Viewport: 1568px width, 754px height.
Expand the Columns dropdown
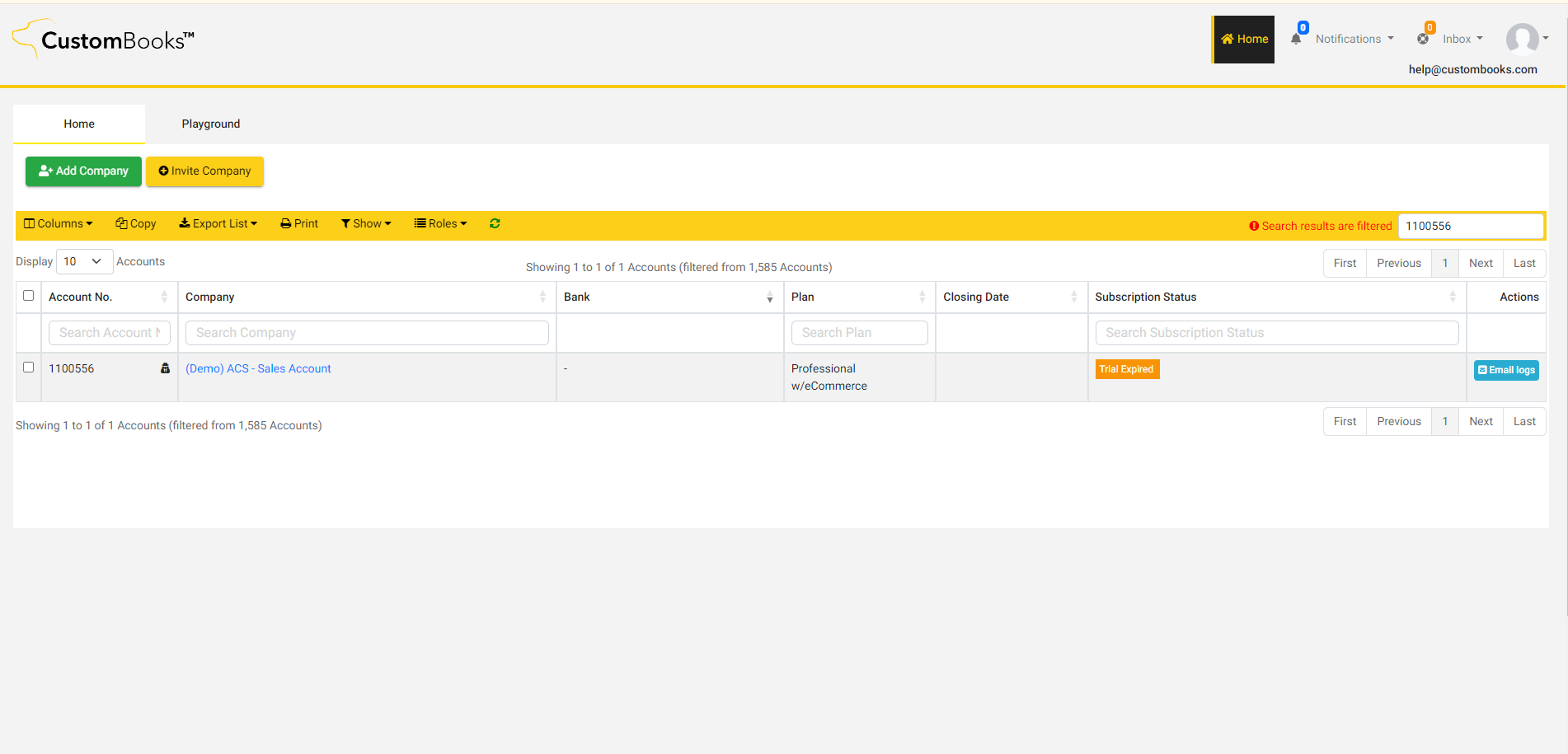[x=59, y=223]
